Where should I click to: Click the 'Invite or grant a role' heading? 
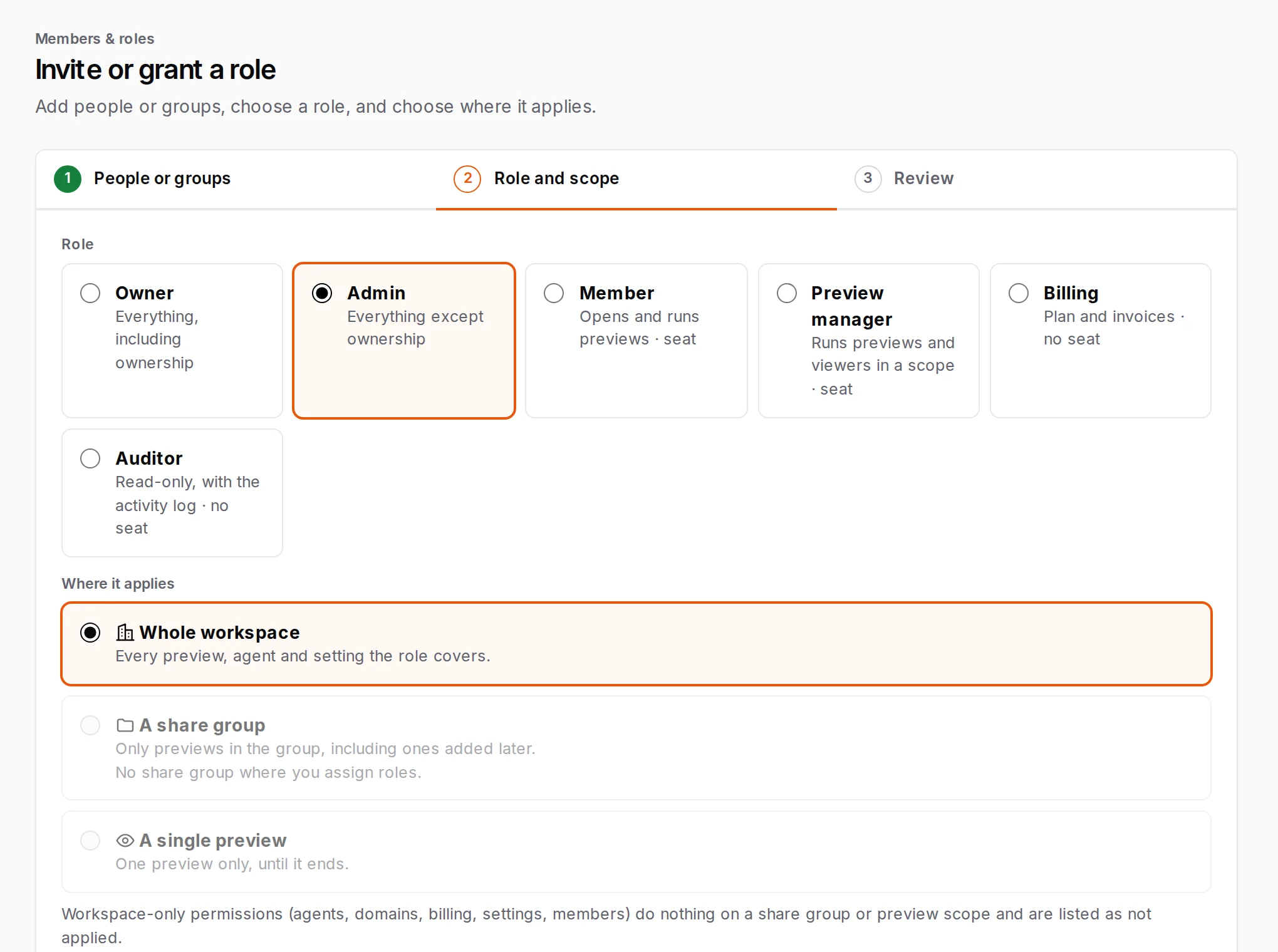click(x=155, y=70)
